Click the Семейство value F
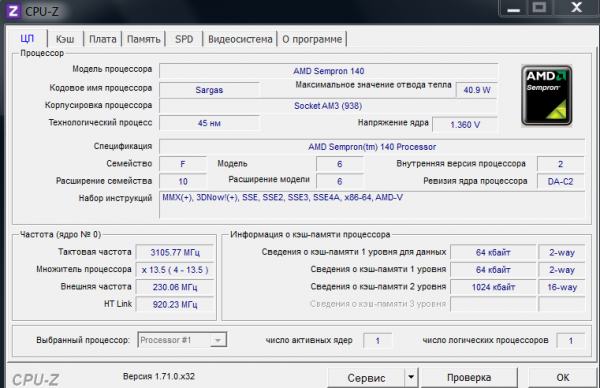The height and width of the screenshot is (388, 600). 183,164
